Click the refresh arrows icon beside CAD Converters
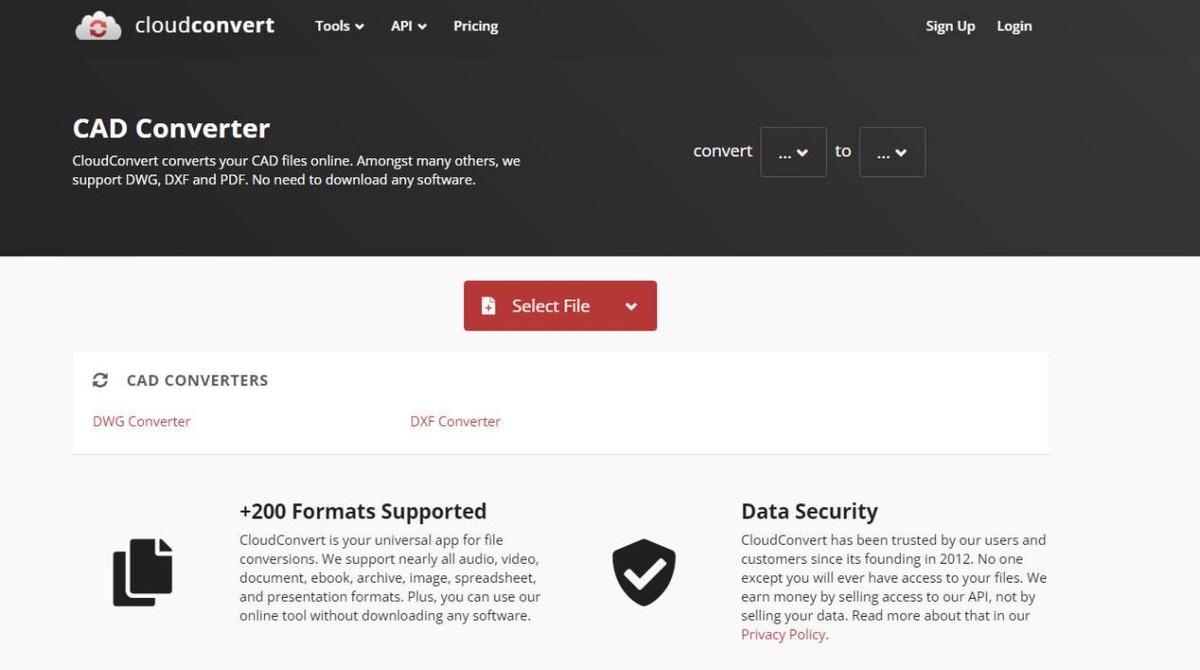 100,380
